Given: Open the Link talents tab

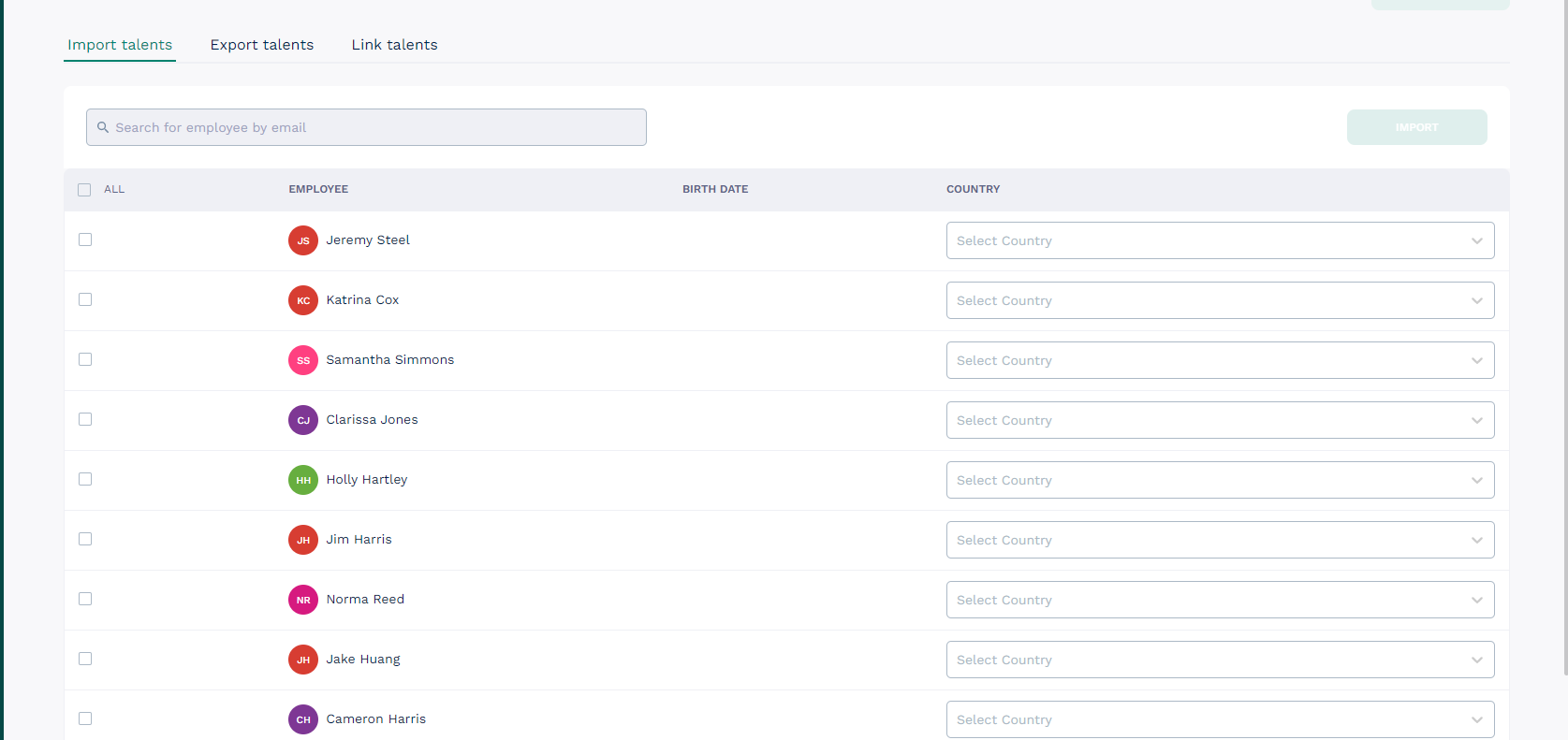Looking at the screenshot, I should pos(394,45).
